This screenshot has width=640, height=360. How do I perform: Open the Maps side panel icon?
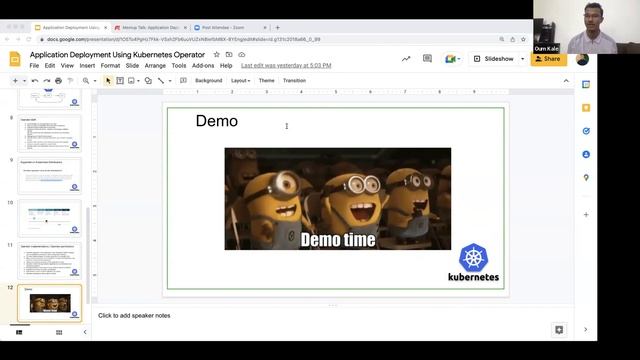point(586,178)
